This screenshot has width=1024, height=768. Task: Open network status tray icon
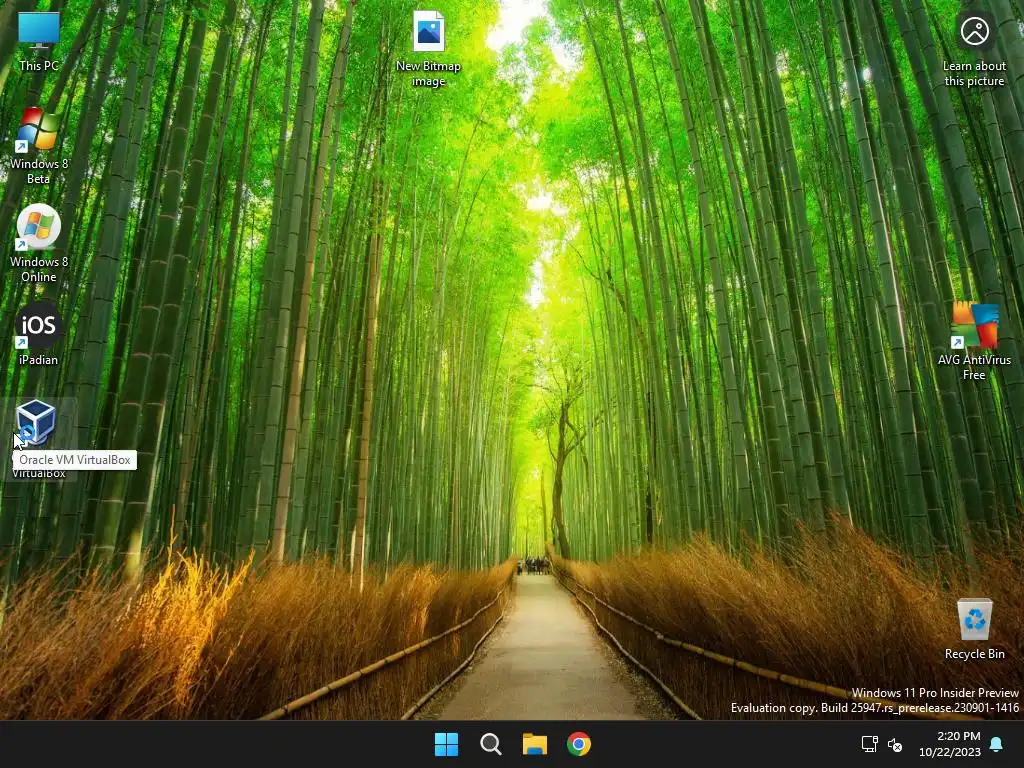[869, 744]
